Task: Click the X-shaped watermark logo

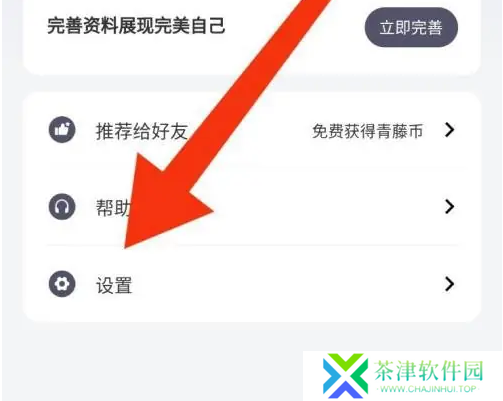Action: 345,375
